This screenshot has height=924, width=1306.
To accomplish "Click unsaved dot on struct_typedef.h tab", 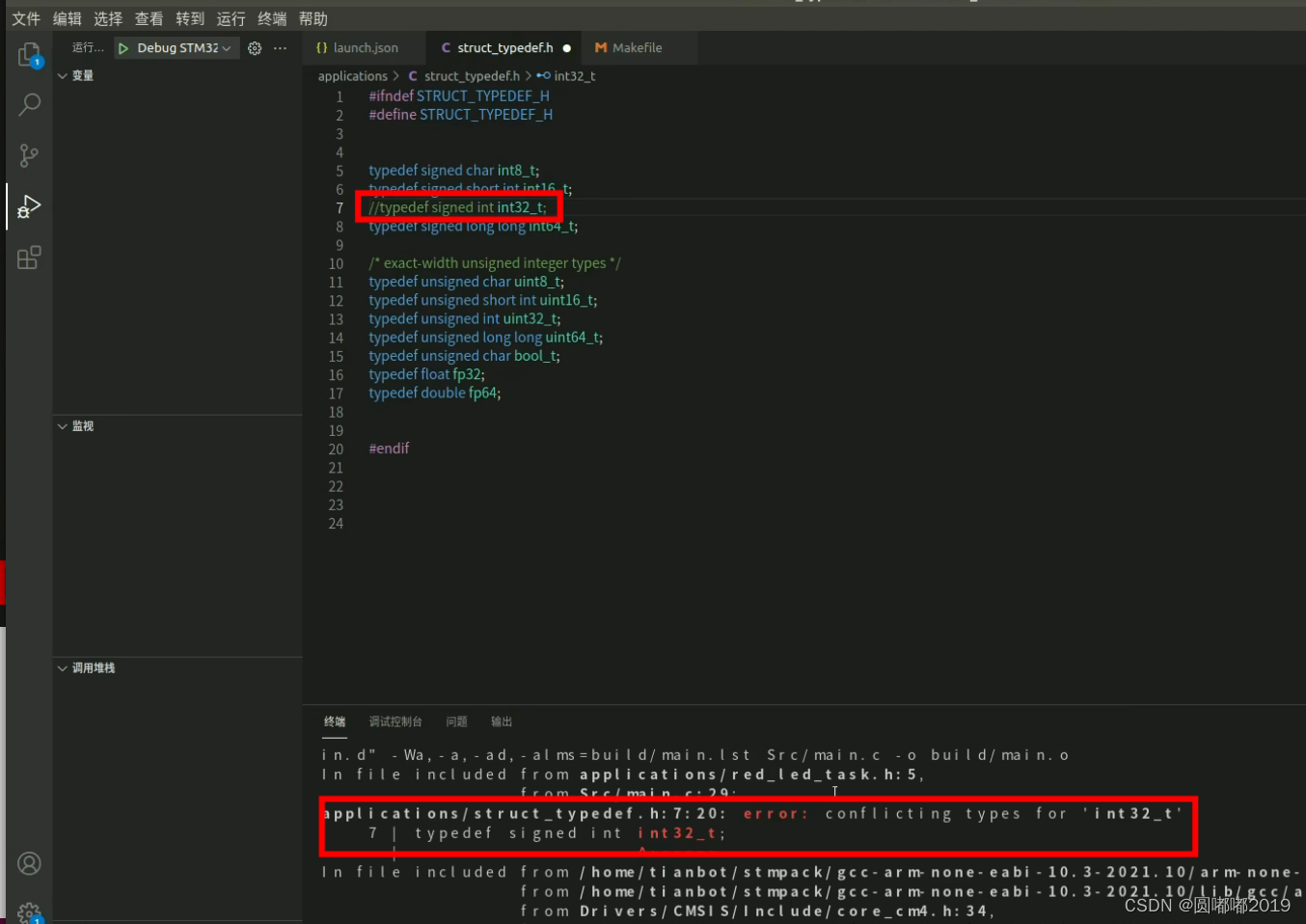I will click(x=567, y=48).
